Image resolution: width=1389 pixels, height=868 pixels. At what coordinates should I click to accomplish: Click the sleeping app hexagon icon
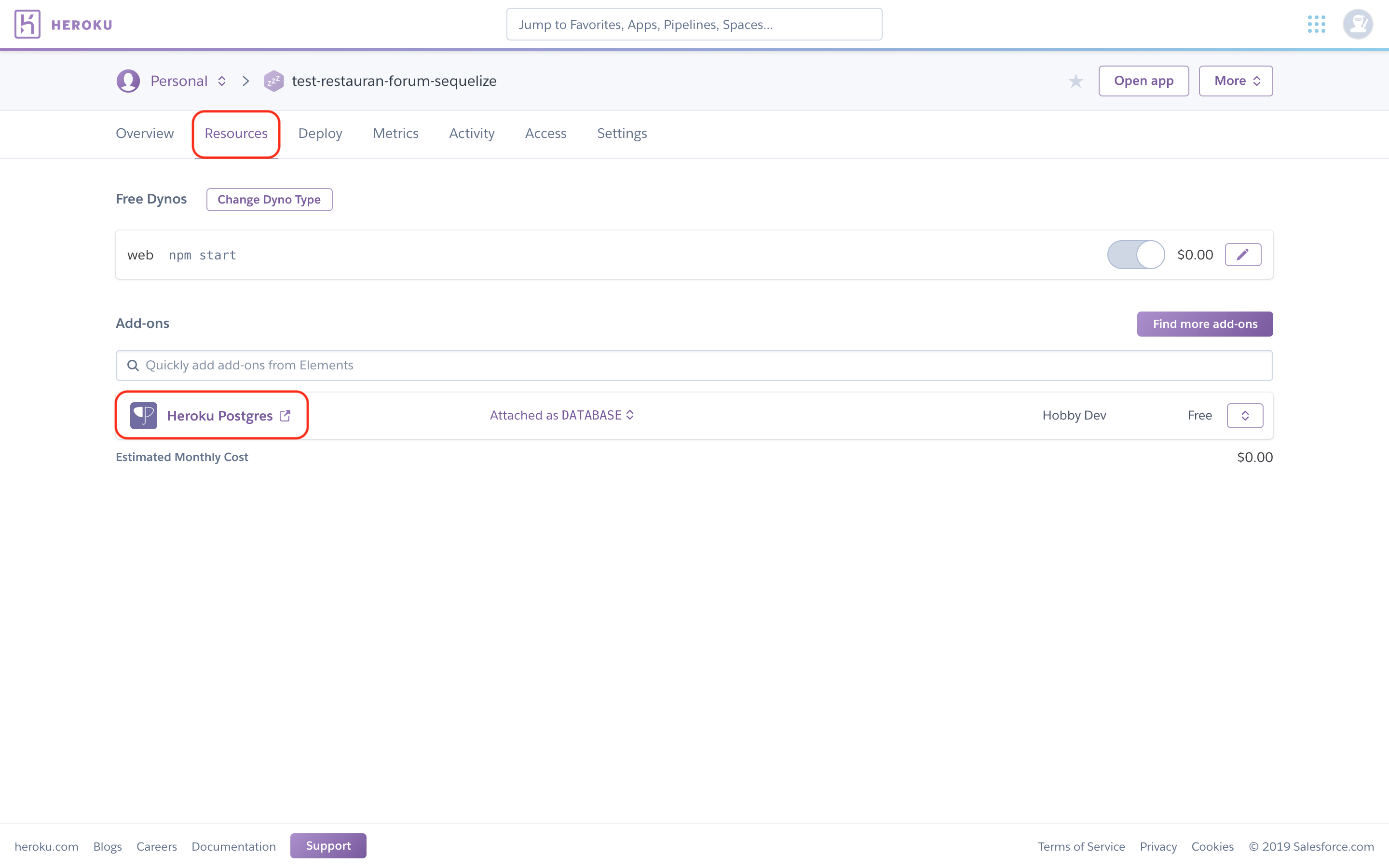274,81
